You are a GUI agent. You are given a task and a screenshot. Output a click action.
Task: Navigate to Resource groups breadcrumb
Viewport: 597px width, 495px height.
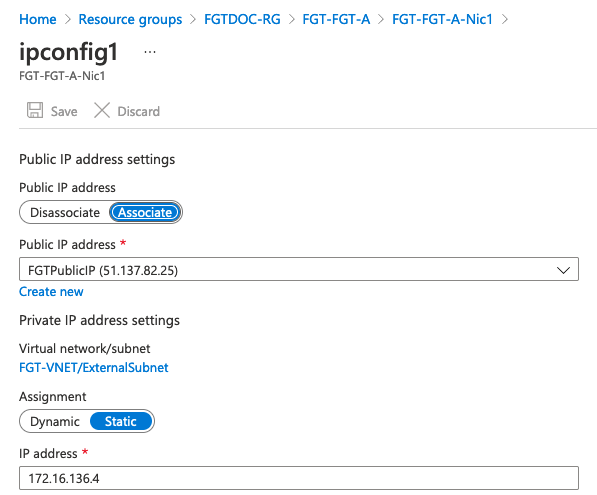coord(130,19)
